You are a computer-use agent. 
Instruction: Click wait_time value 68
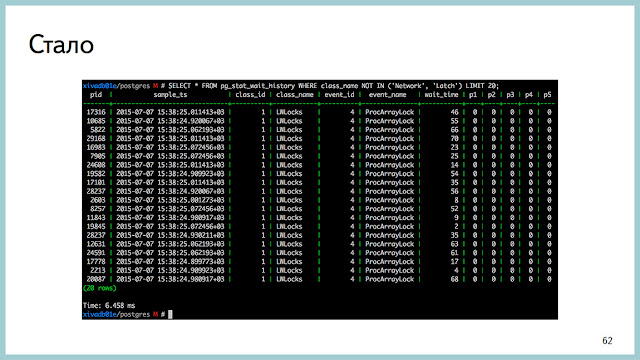pyautogui.click(x=455, y=279)
